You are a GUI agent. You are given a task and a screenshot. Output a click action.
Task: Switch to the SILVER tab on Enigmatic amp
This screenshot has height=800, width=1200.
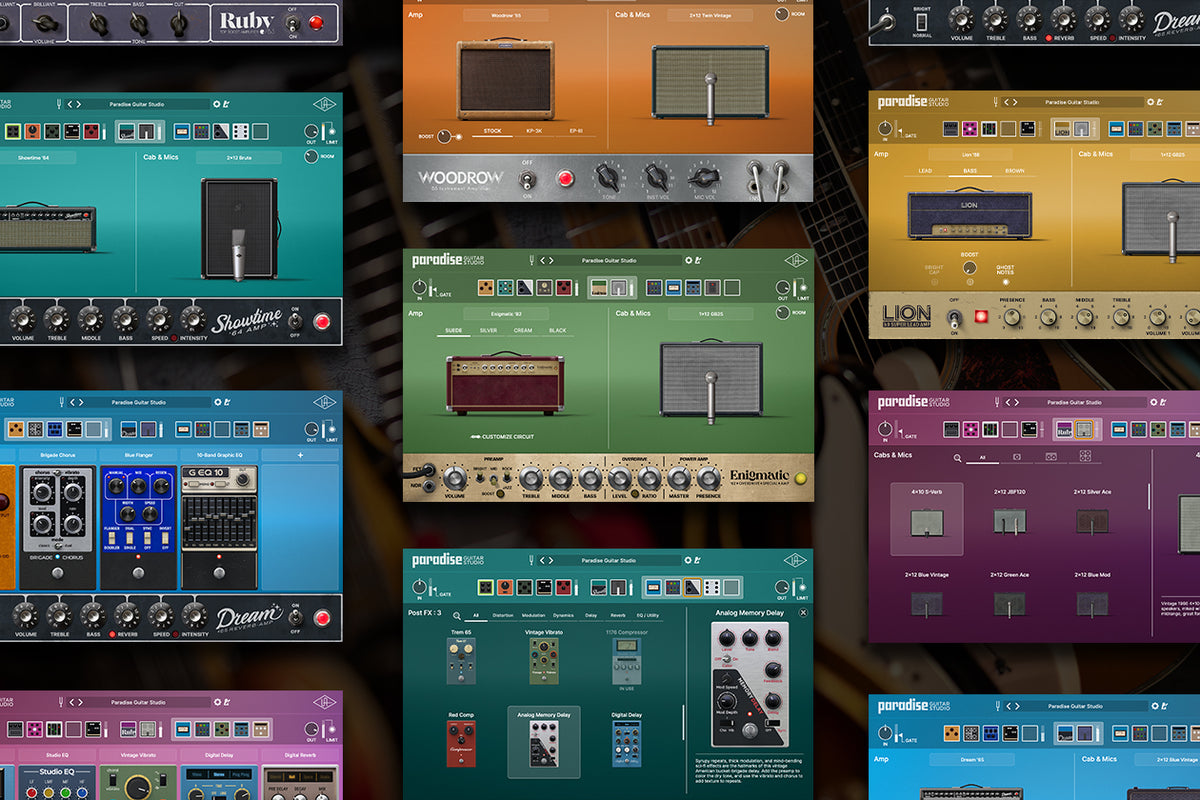click(489, 330)
